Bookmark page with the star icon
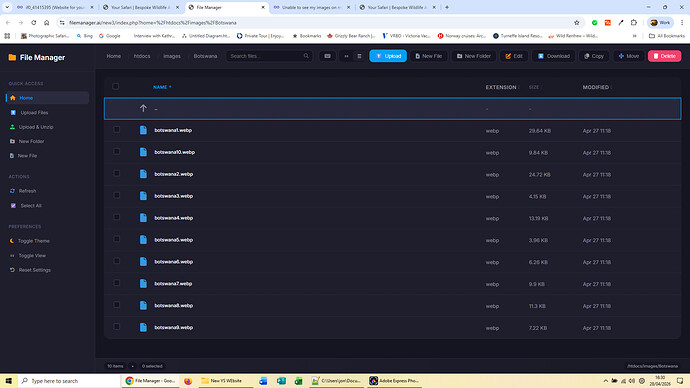690x388 pixels. click(576, 22)
